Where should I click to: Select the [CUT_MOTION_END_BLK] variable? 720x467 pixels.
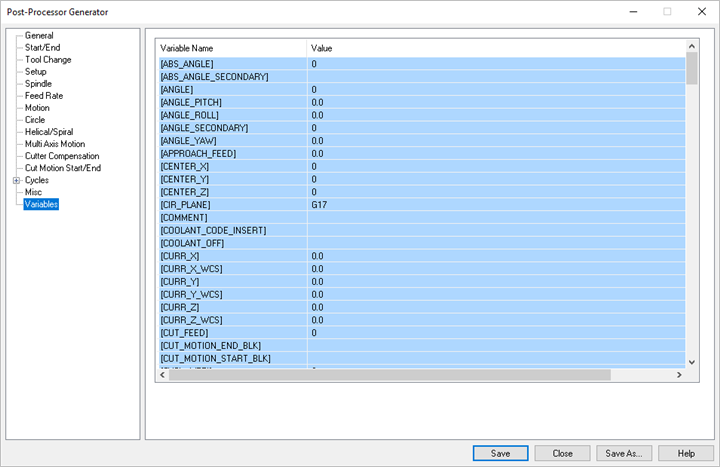422,346
